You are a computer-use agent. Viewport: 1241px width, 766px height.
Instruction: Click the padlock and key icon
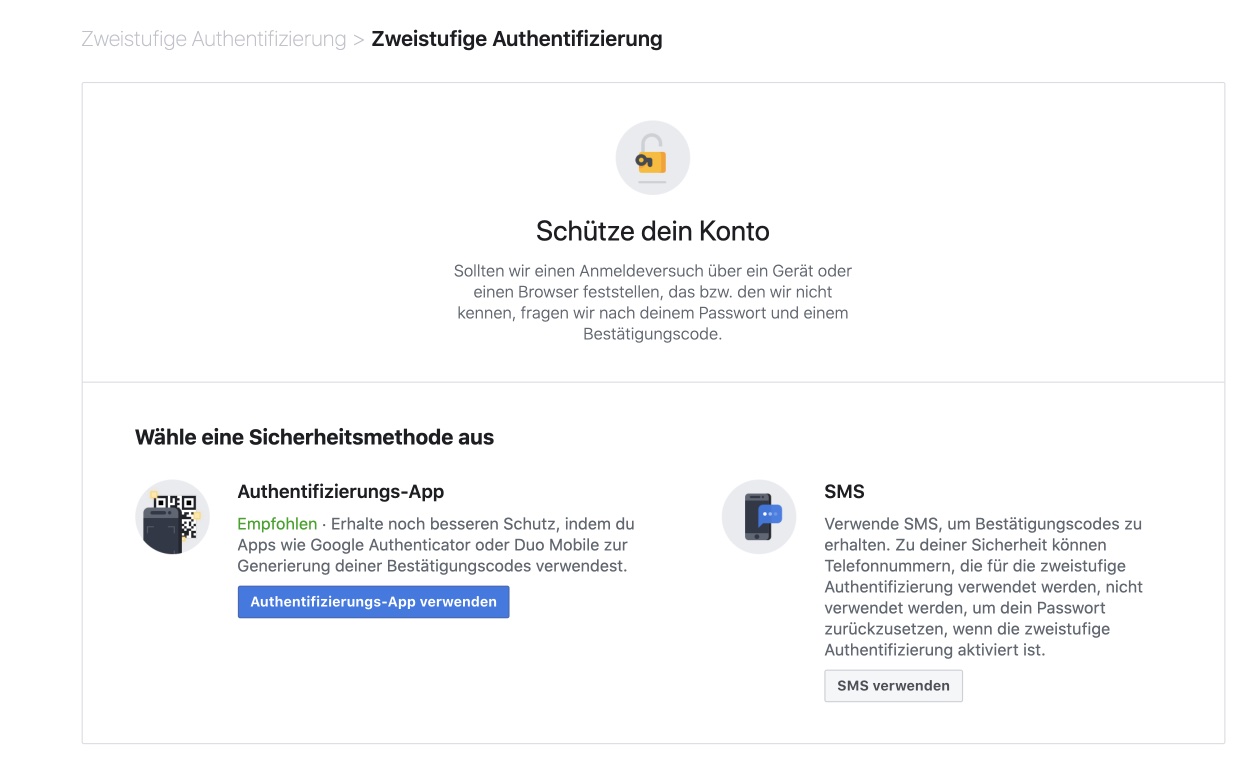pos(652,158)
